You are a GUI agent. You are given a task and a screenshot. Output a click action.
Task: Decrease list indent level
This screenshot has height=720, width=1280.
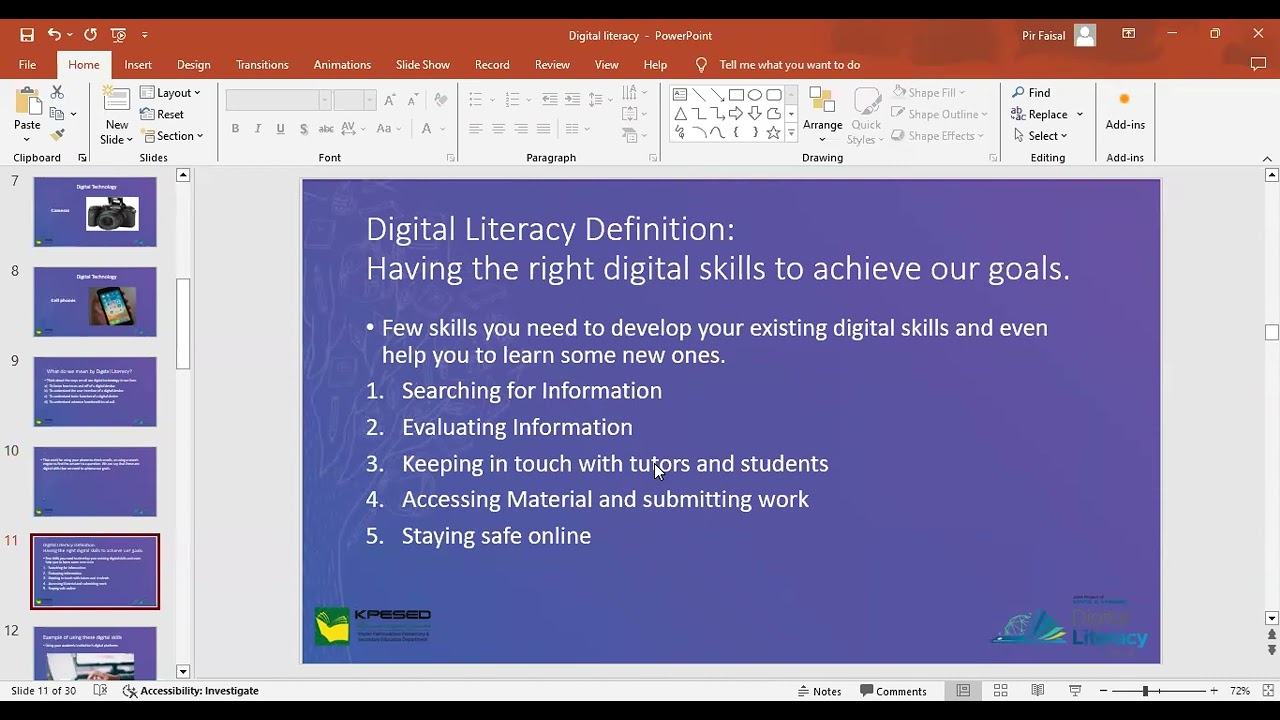[550, 100]
